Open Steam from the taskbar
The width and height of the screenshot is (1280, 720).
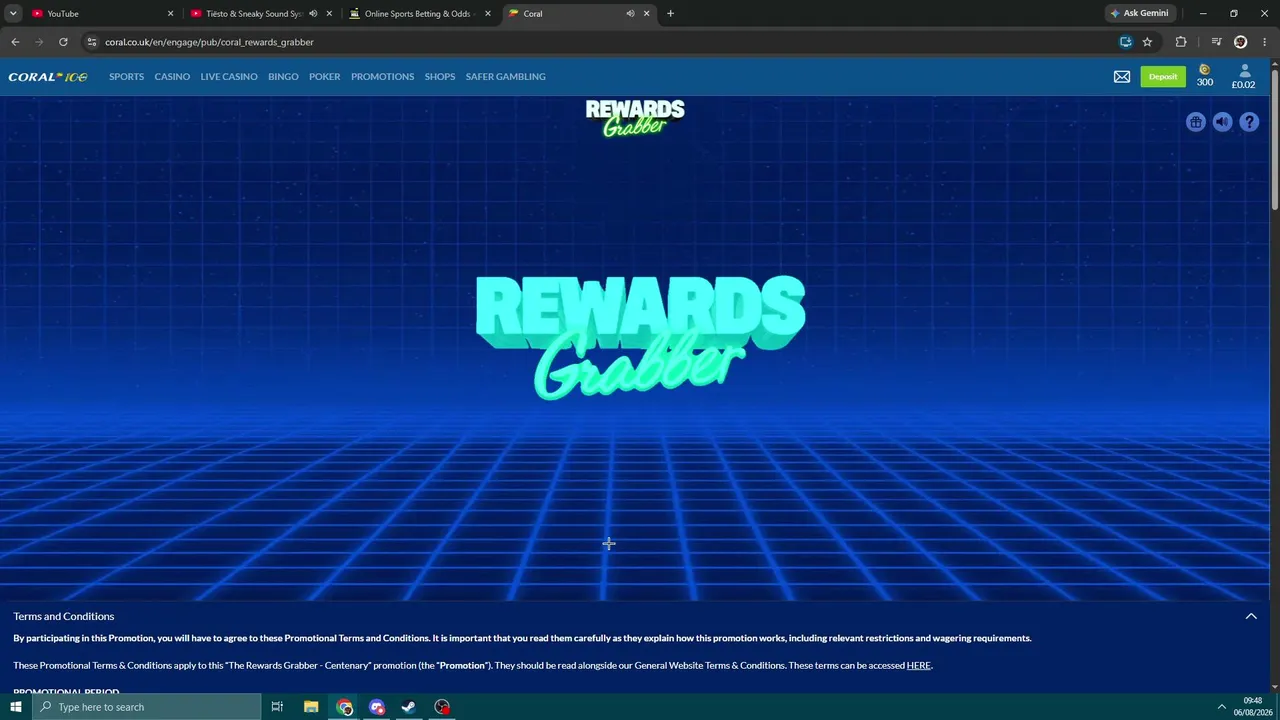coord(409,707)
